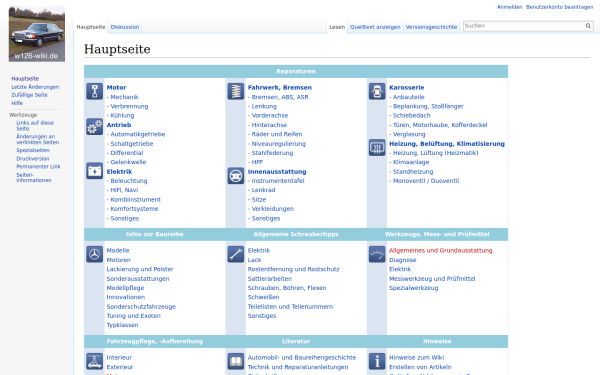Image resolution: width=600 pixels, height=375 pixels.
Task: Open Links auf diese Seite
Action: [x=35, y=126]
